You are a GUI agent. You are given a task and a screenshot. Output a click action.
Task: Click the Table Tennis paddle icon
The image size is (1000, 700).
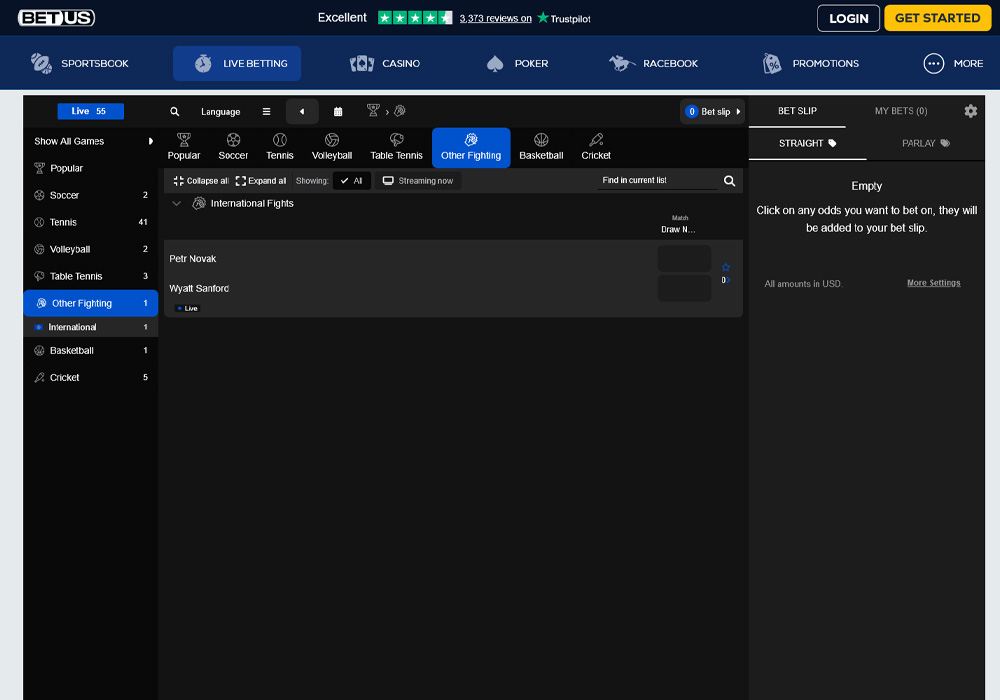396,141
